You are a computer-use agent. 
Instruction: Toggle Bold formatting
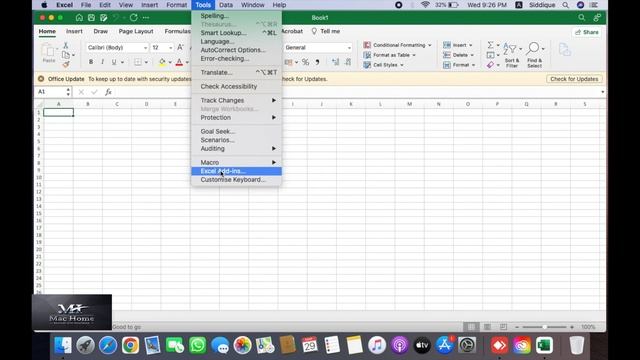pos(91,62)
